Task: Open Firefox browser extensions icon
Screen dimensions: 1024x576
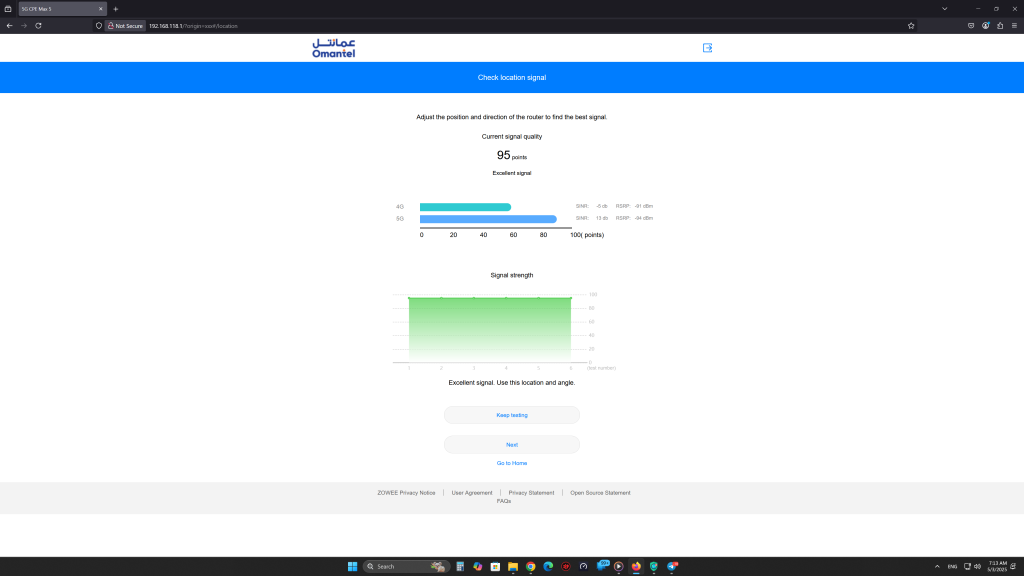Action: 999,26
